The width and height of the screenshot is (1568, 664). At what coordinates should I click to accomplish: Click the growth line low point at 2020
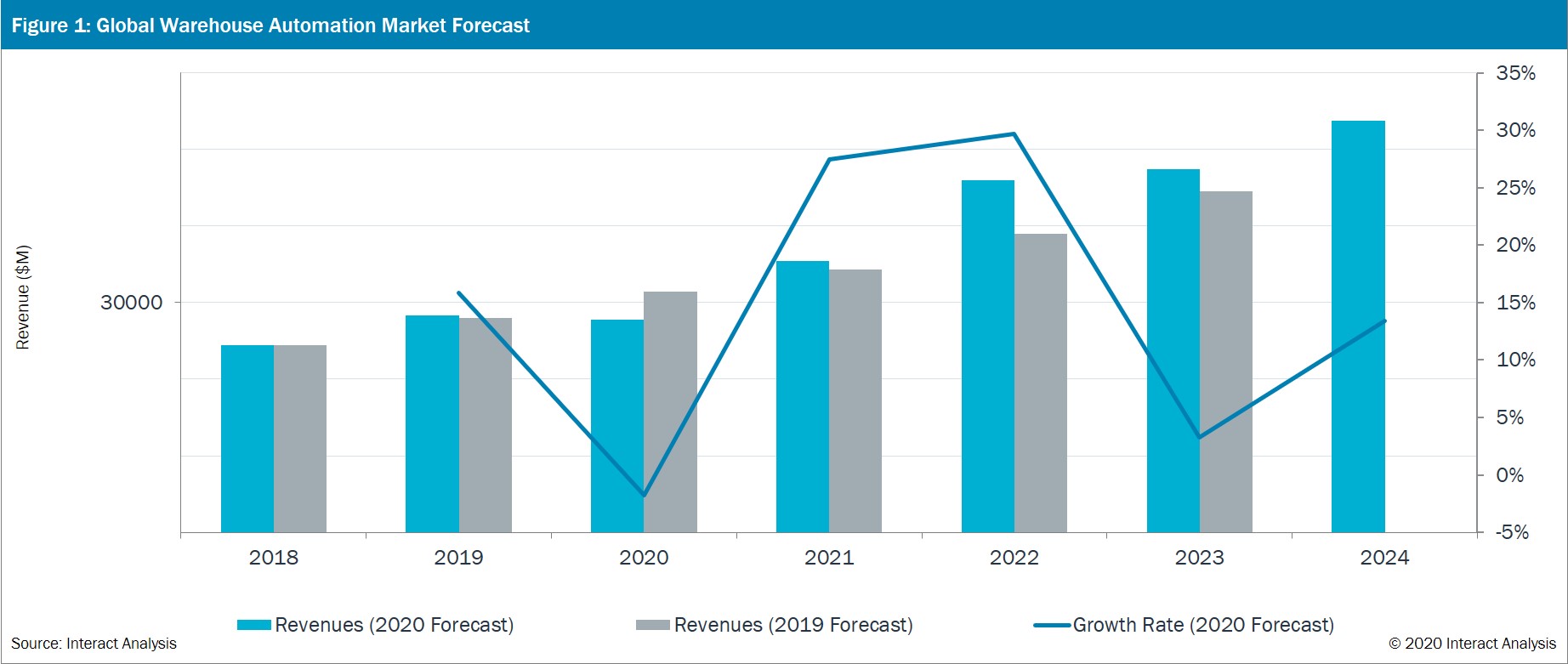644,495
